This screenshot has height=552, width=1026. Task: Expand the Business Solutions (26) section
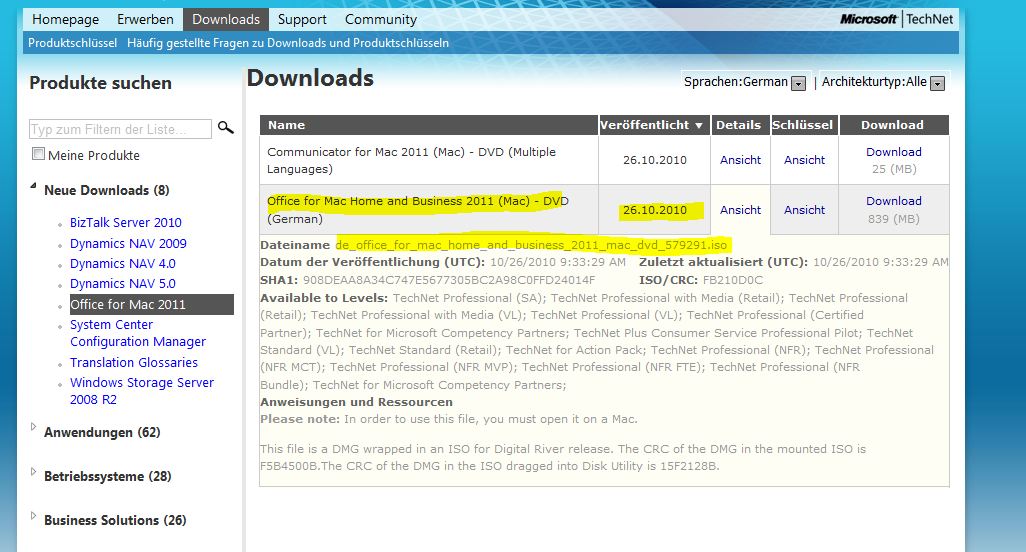pyautogui.click(x=33, y=515)
